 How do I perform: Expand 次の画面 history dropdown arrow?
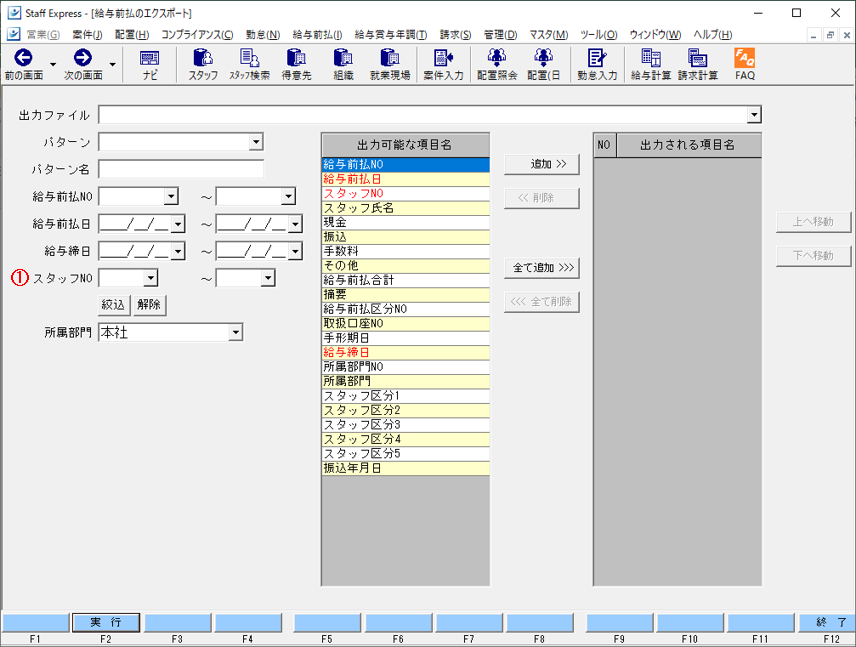click(112, 64)
